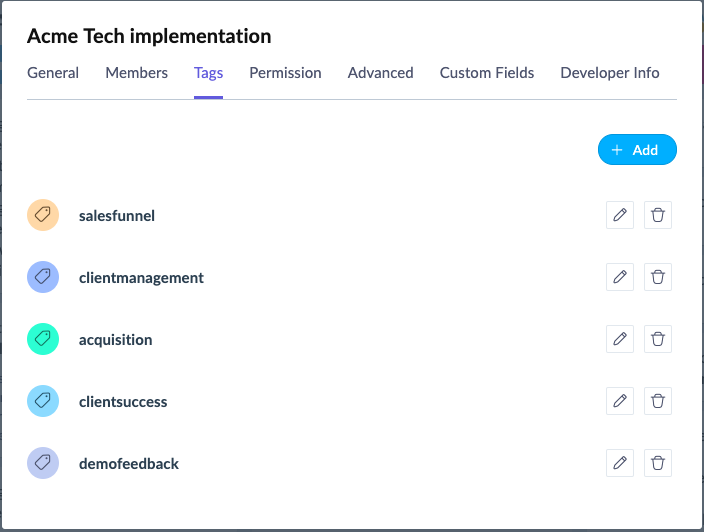Select the Advanced tab
The height and width of the screenshot is (532, 704).
tap(380, 73)
